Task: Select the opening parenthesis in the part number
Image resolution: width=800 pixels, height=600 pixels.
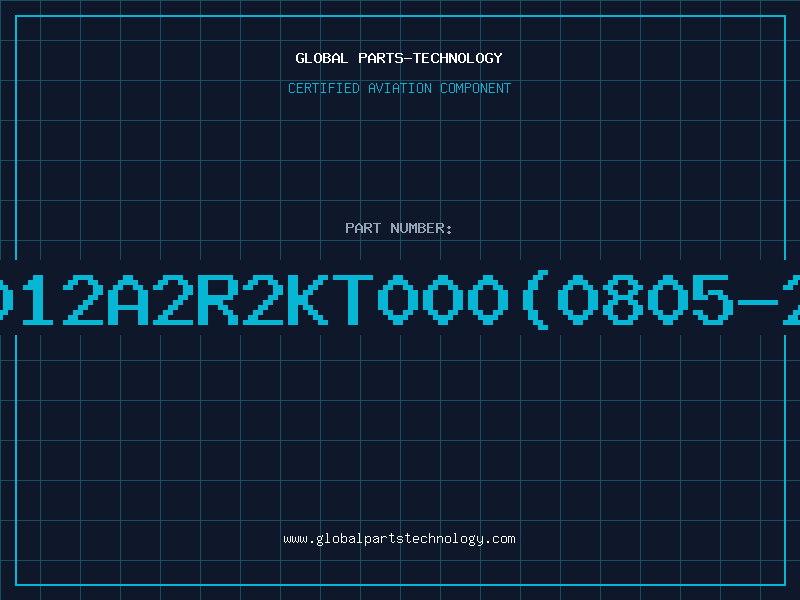Action: coord(536,300)
